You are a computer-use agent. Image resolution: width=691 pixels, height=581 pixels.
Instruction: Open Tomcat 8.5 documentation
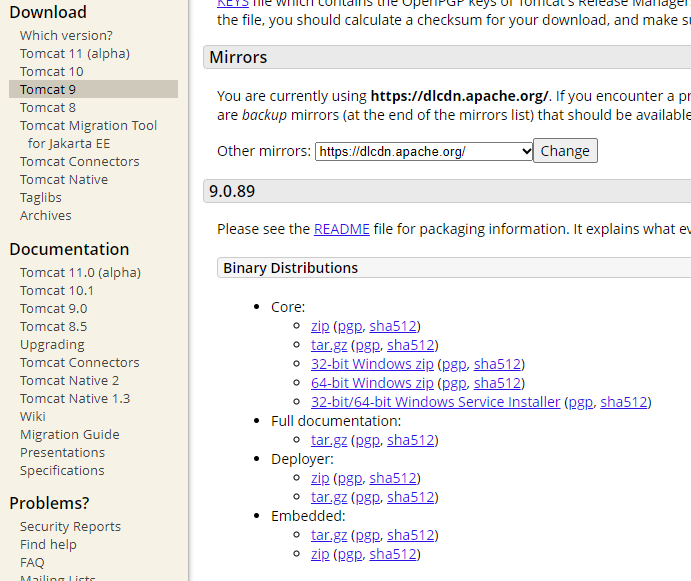click(x=53, y=327)
